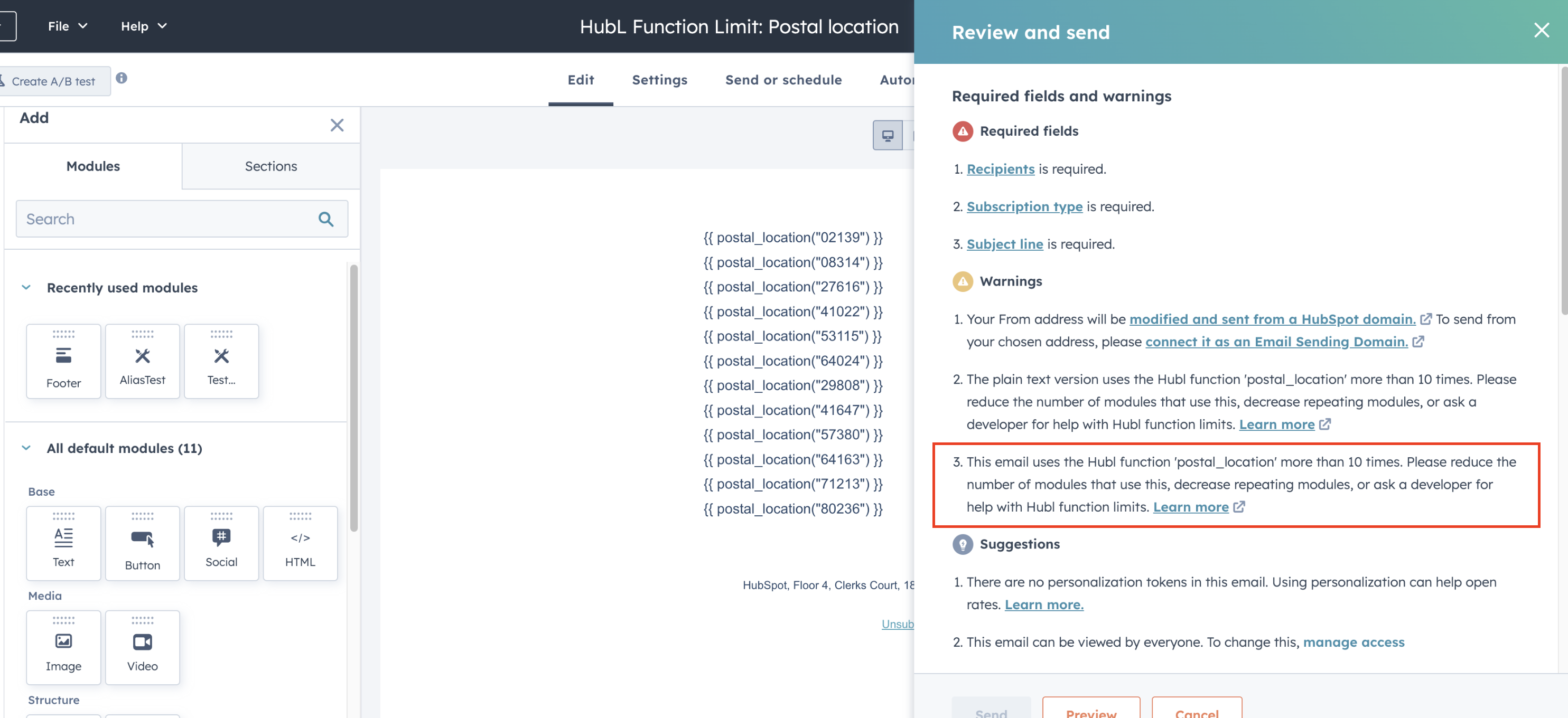Add the Button module

[x=143, y=543]
